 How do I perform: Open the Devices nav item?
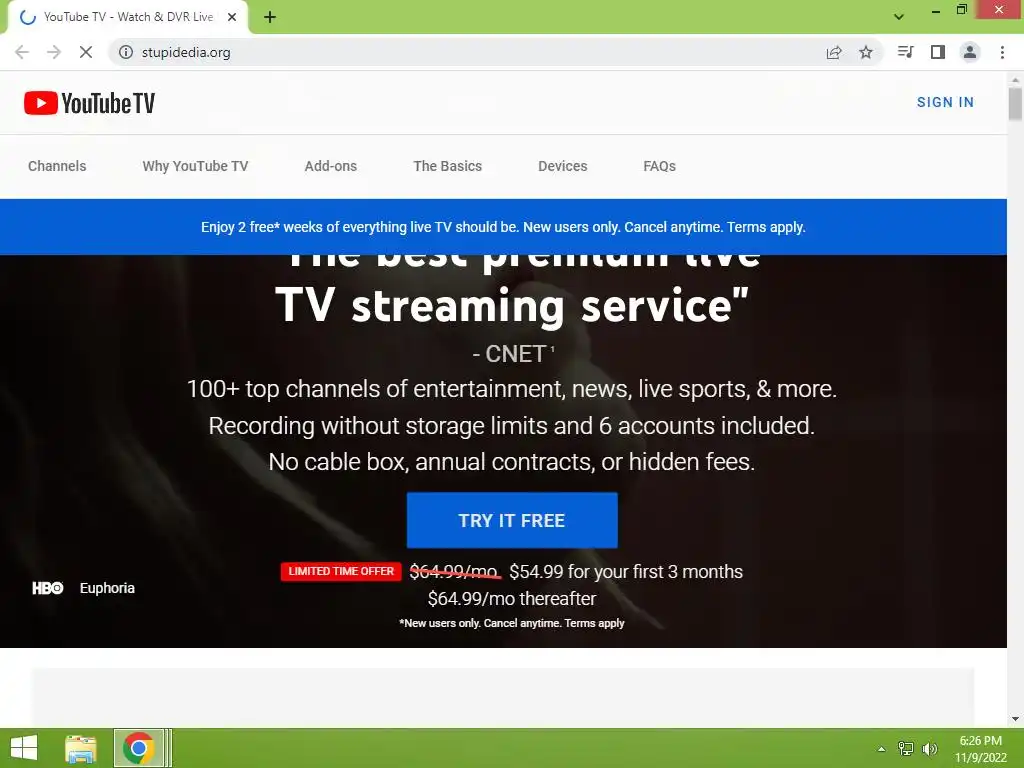click(x=562, y=167)
